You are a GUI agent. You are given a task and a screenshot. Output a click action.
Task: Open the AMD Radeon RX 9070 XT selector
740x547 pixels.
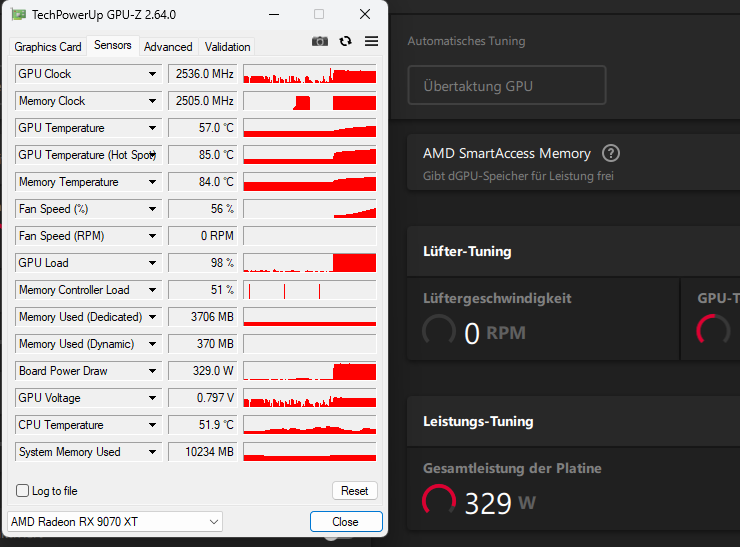point(115,522)
